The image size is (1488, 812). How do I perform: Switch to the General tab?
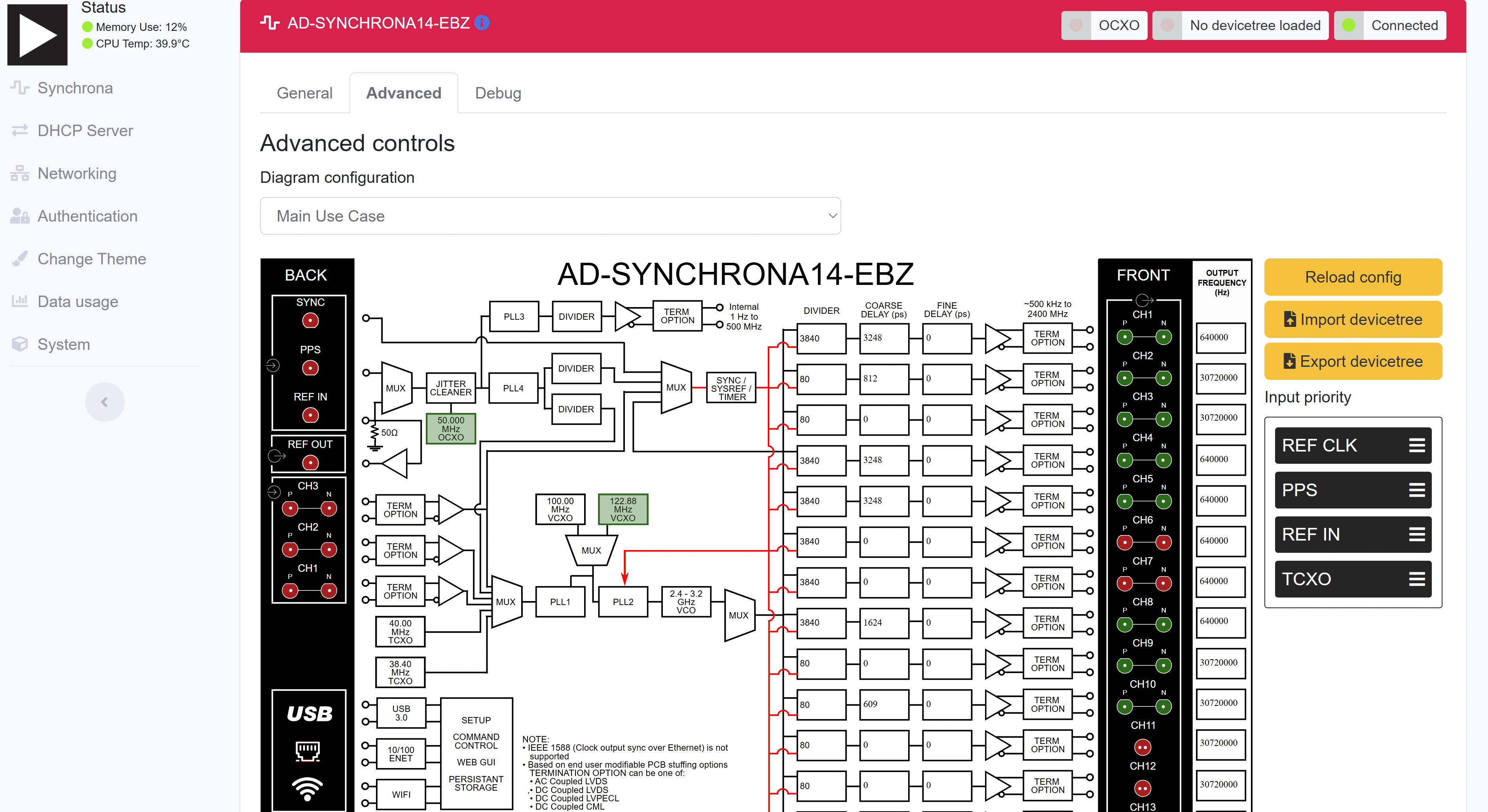(x=304, y=93)
